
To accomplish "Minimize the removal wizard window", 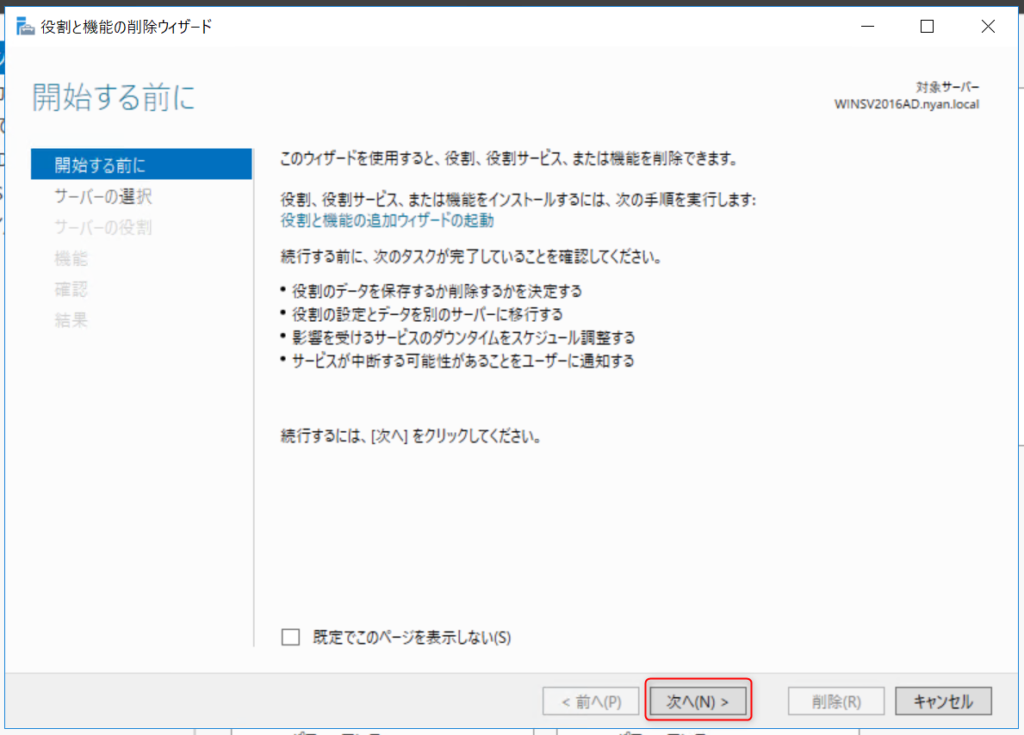I will point(871,27).
